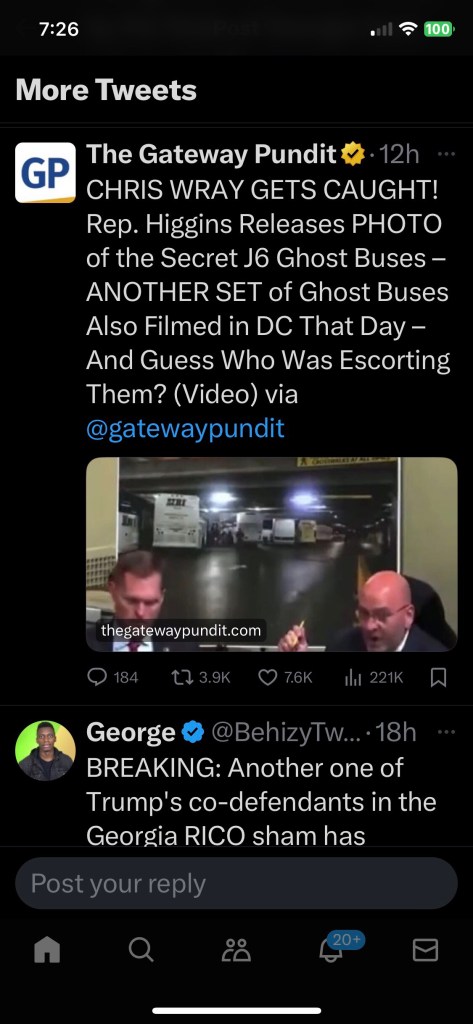Tap George's profile avatar
The width and height of the screenshot is (473, 1024).
click(45, 750)
